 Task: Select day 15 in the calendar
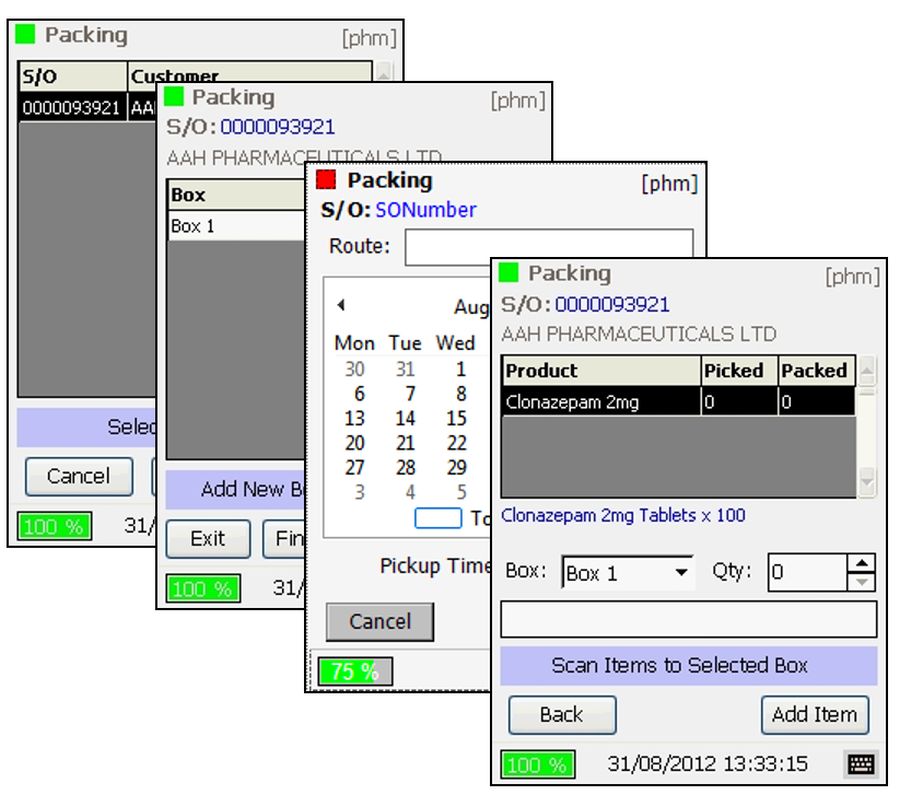pyautogui.click(x=456, y=418)
